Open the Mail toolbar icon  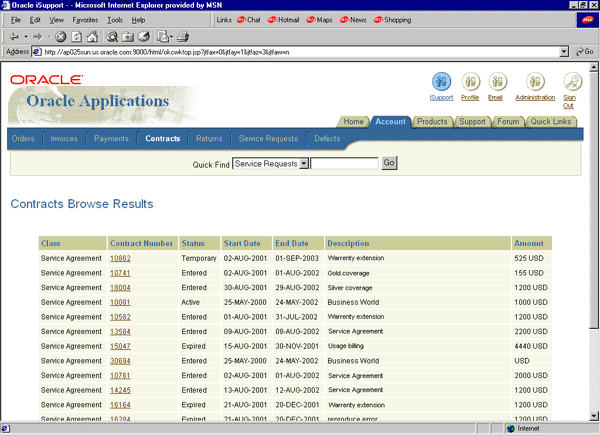[164, 37]
